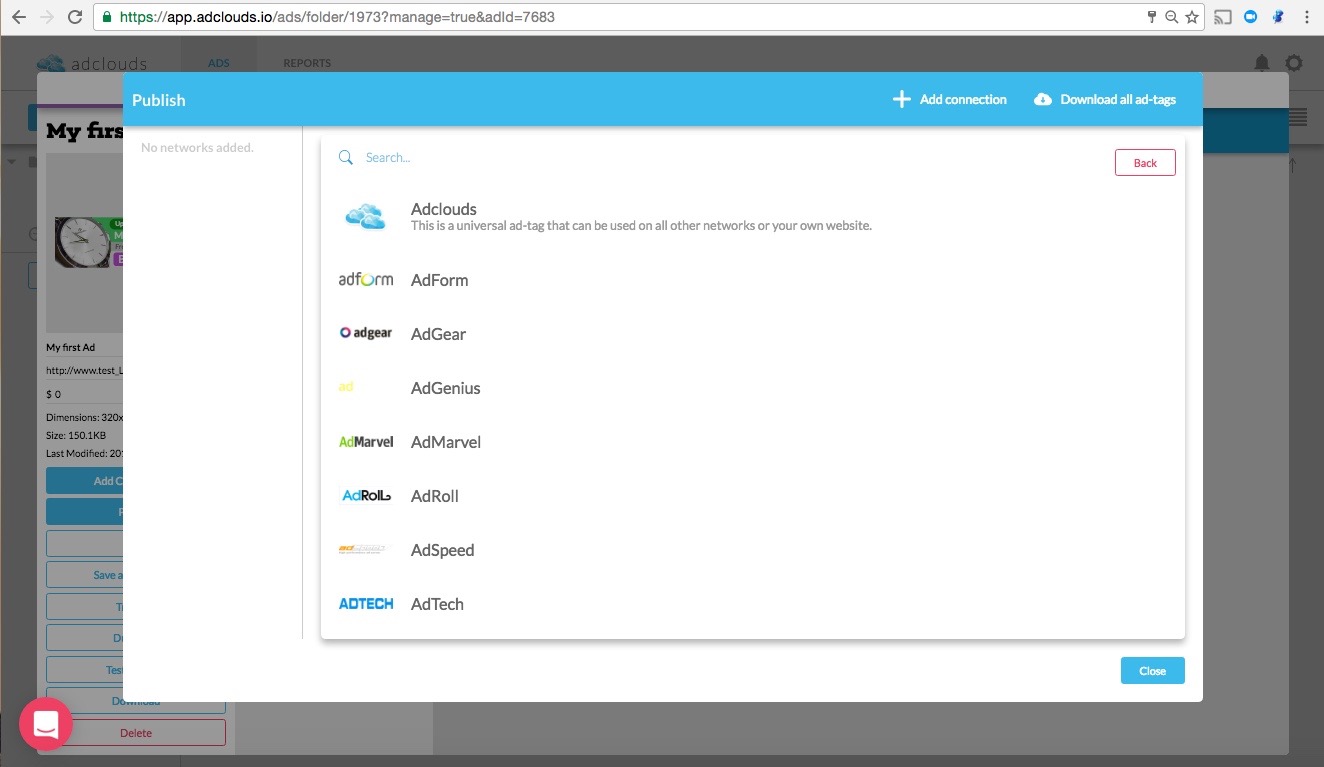Choose the AdMarvel network name
Viewport: 1324px width, 767px height.
click(446, 442)
